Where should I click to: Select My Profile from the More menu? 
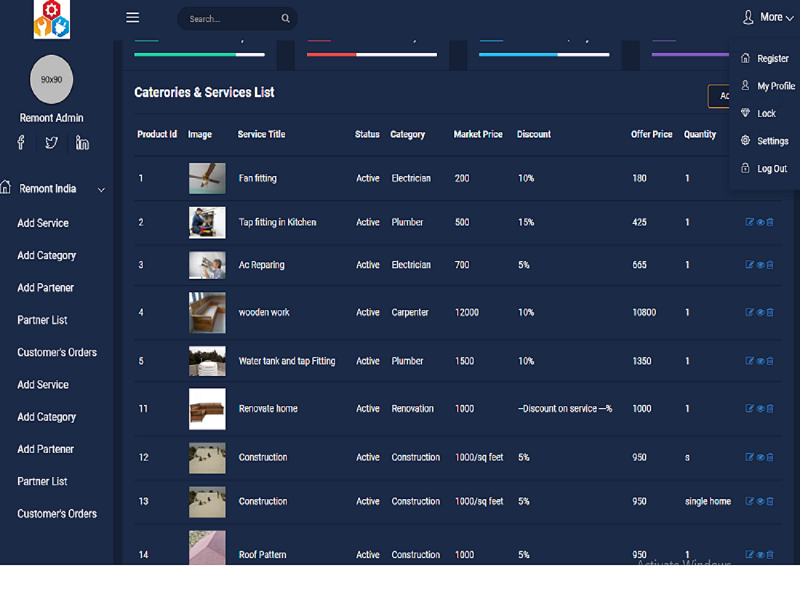coord(775,86)
